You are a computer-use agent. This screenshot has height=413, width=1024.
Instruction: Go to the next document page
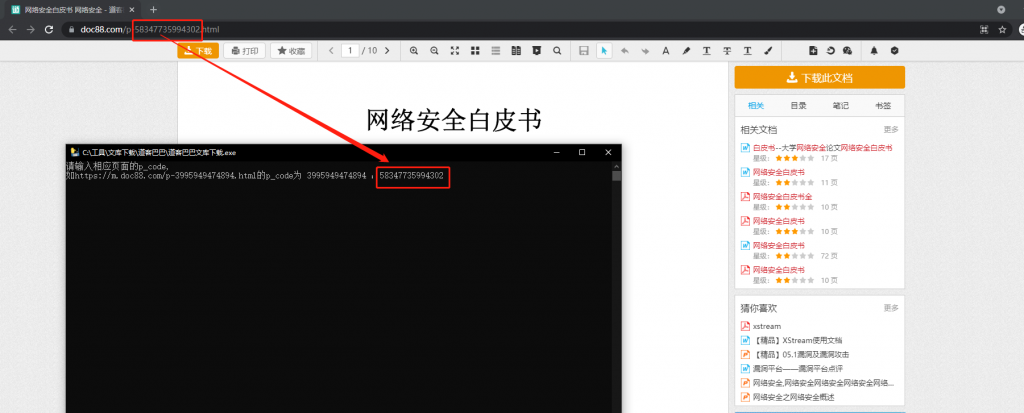coord(387,50)
